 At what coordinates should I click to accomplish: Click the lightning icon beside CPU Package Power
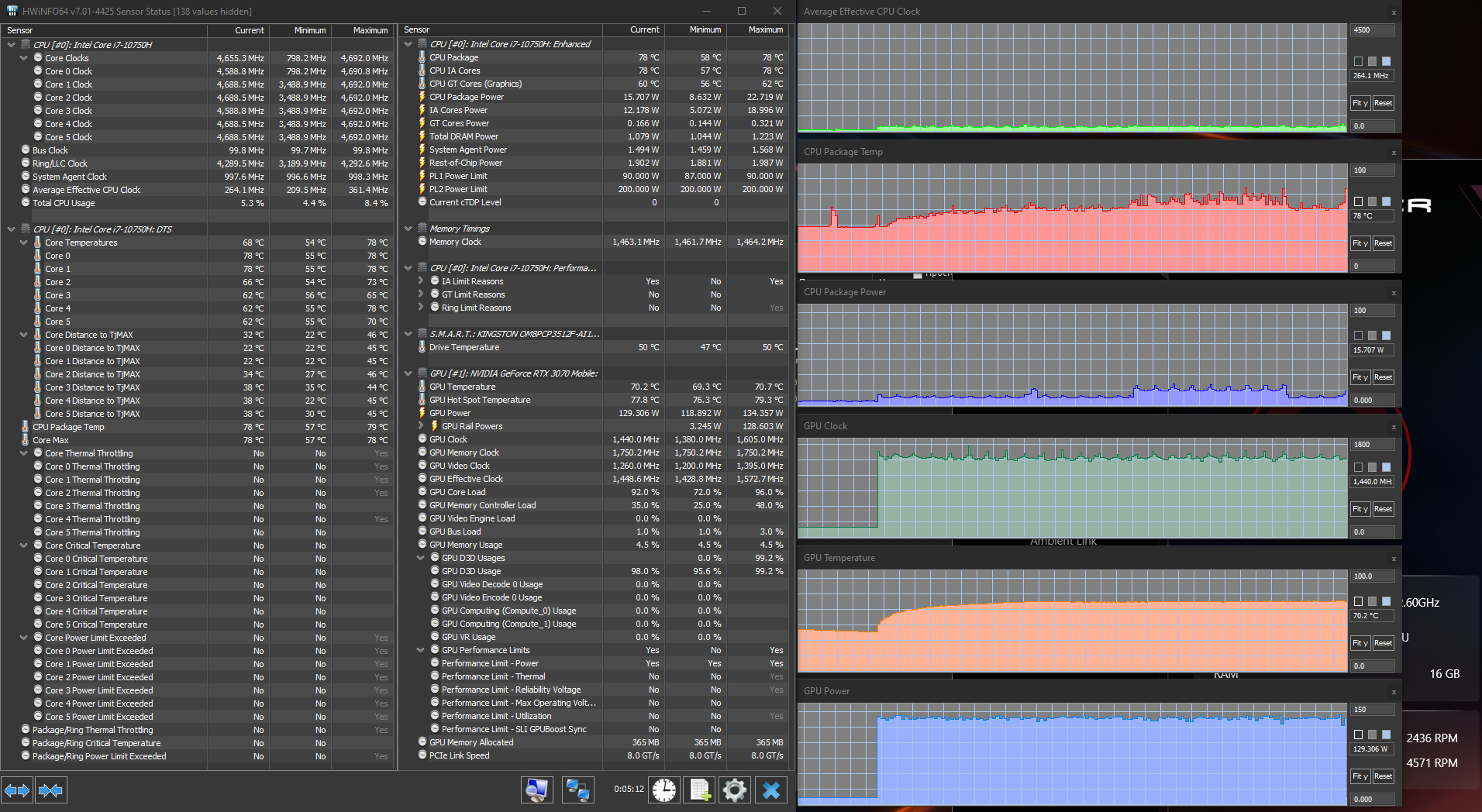pyautogui.click(x=422, y=97)
